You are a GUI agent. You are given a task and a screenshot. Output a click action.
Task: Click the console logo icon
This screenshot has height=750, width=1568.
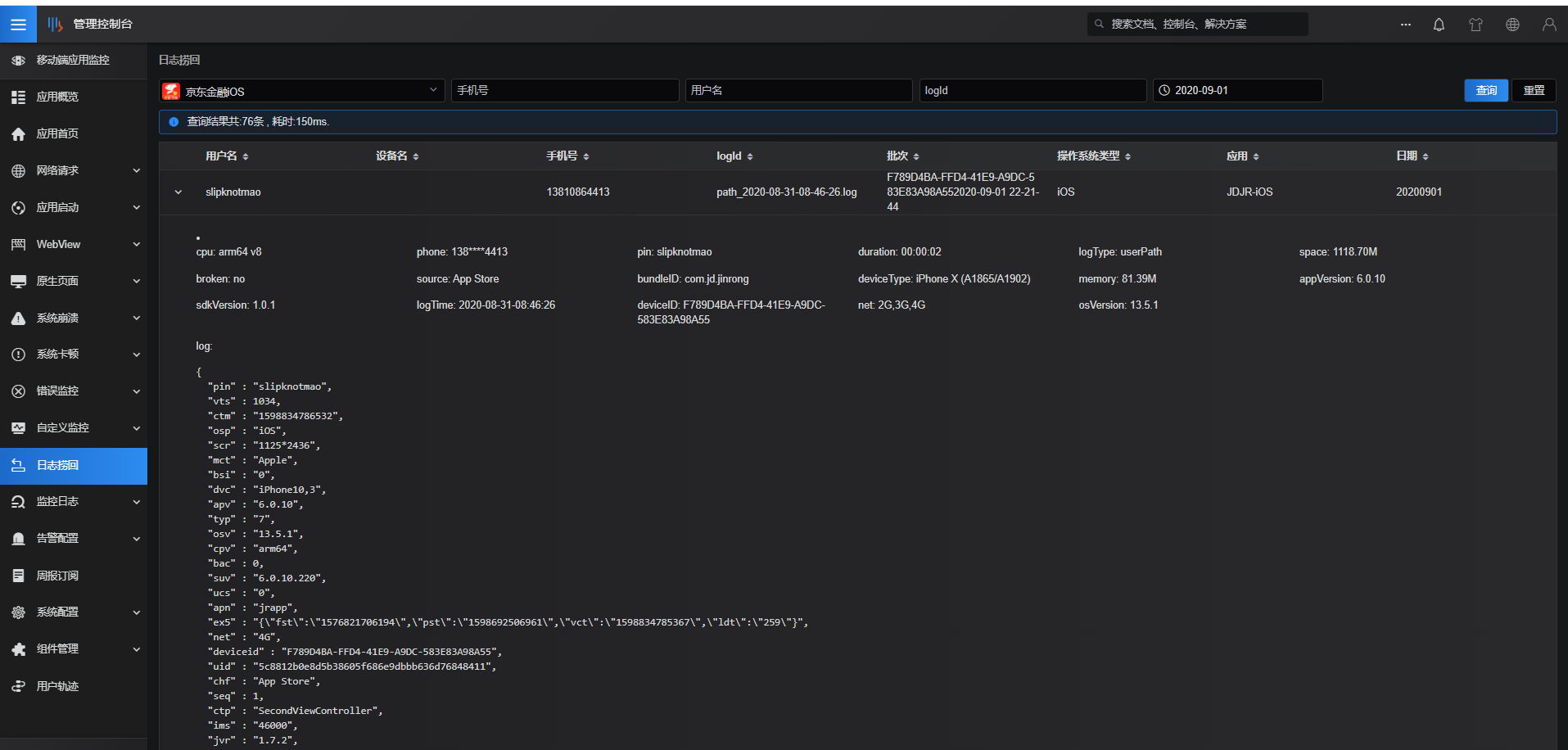[x=55, y=25]
